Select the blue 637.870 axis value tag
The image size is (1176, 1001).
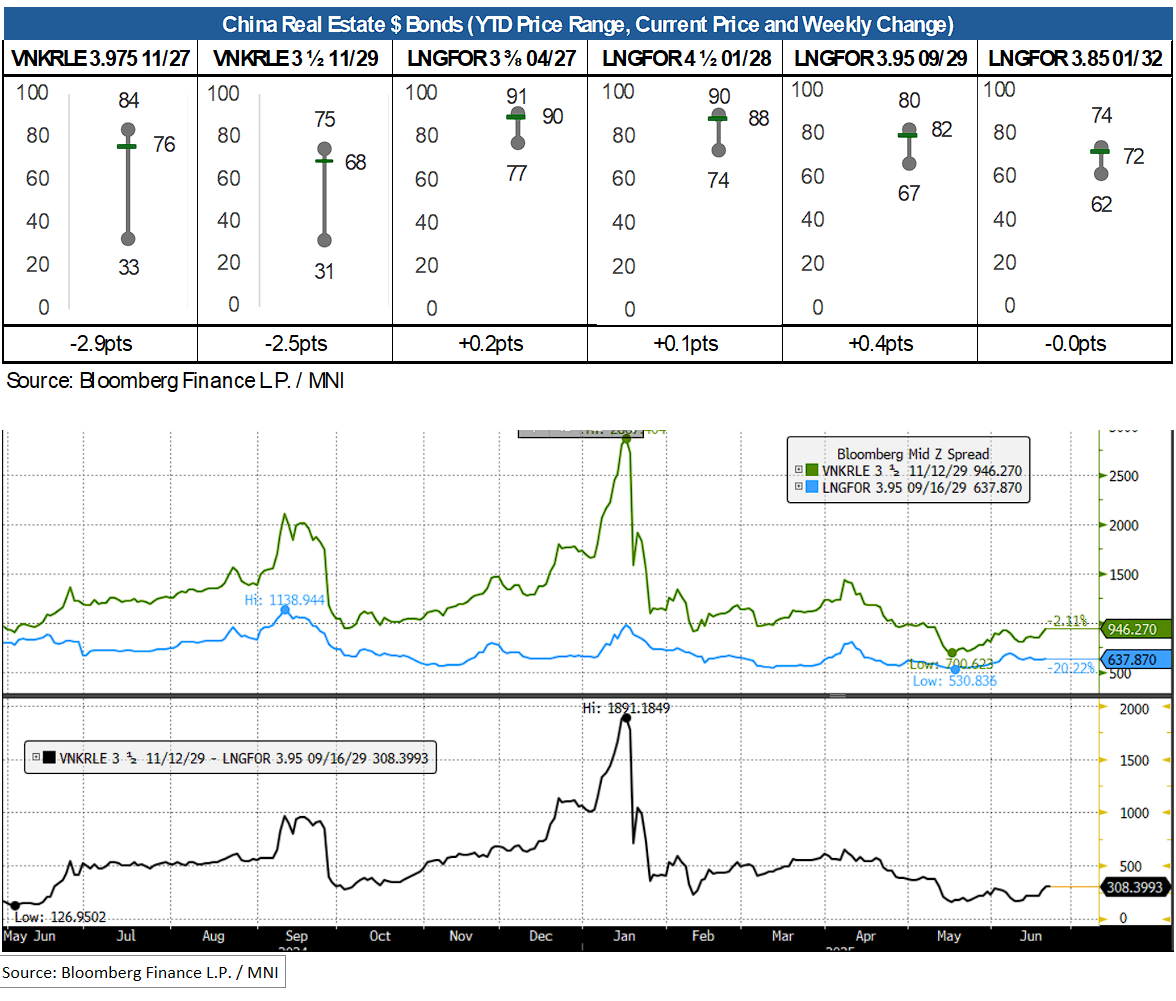click(x=1136, y=660)
